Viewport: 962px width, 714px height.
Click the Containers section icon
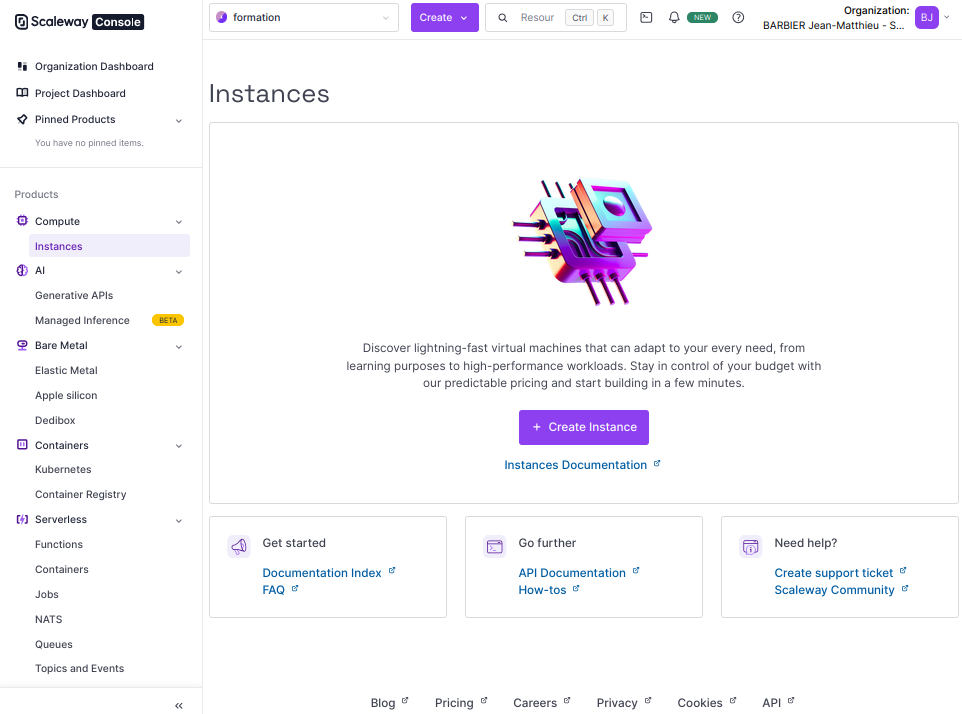pos(22,445)
